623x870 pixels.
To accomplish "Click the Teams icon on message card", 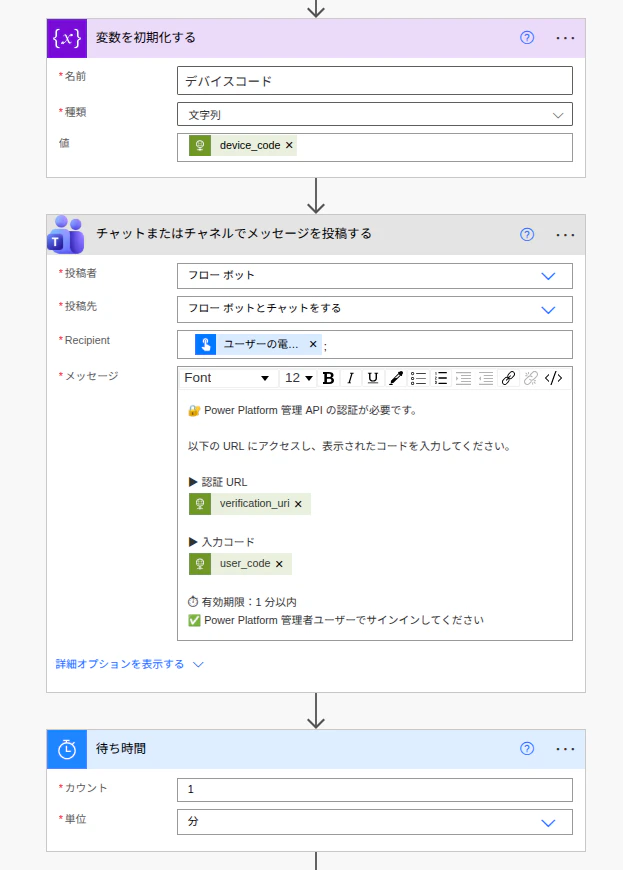I will (x=65, y=235).
